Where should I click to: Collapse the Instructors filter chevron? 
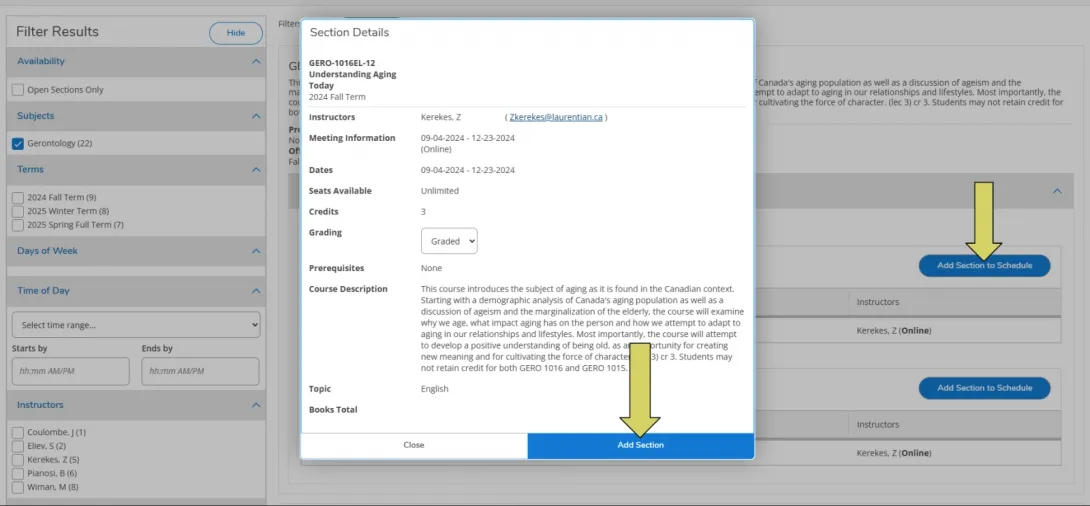coord(256,405)
